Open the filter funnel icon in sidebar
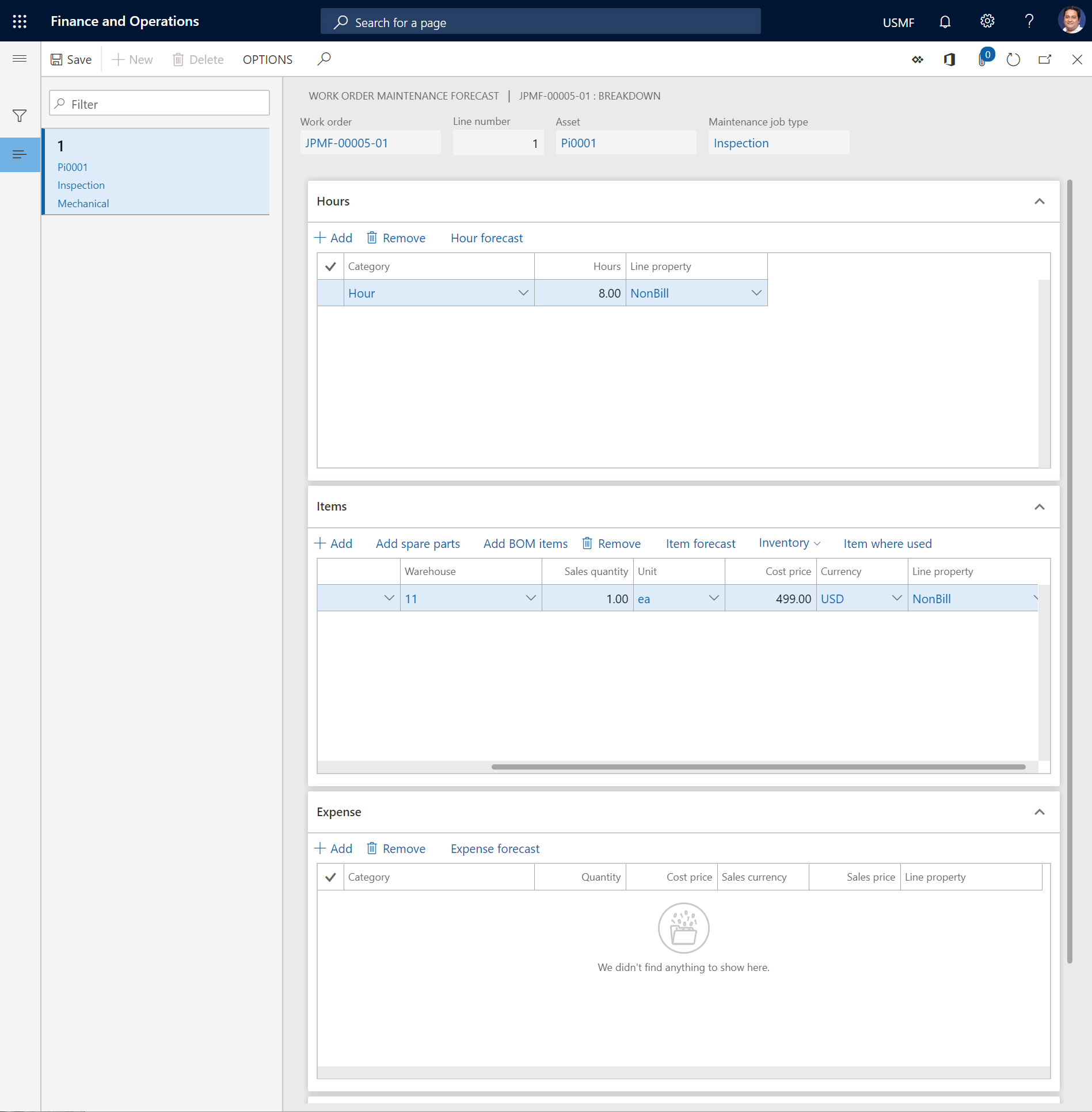Viewport: 1092px width, 1112px height. coord(20,116)
